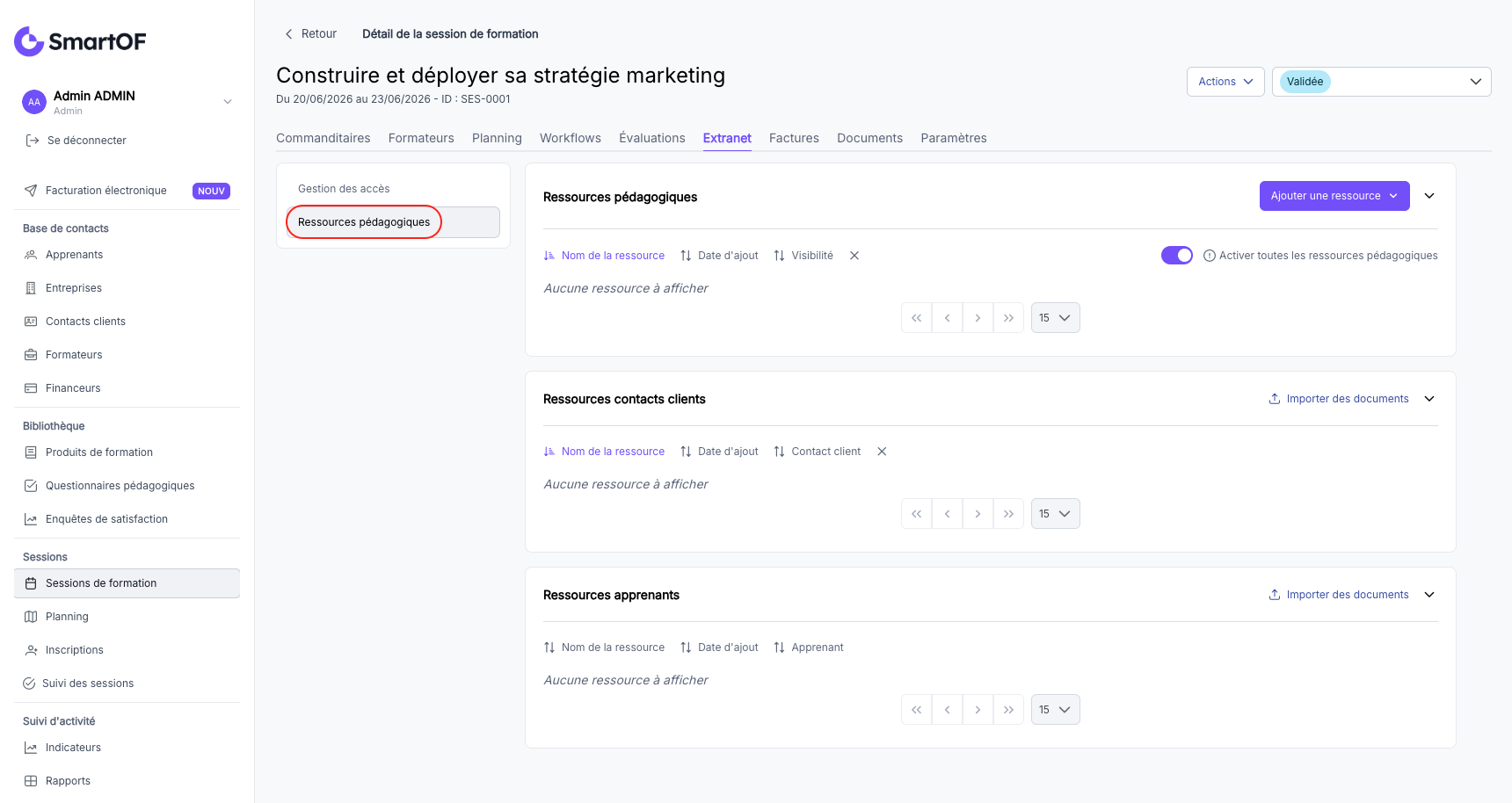The image size is (1512, 803).
Task: Sort Ressources apprenants by Apprenant
Action: coord(808,647)
